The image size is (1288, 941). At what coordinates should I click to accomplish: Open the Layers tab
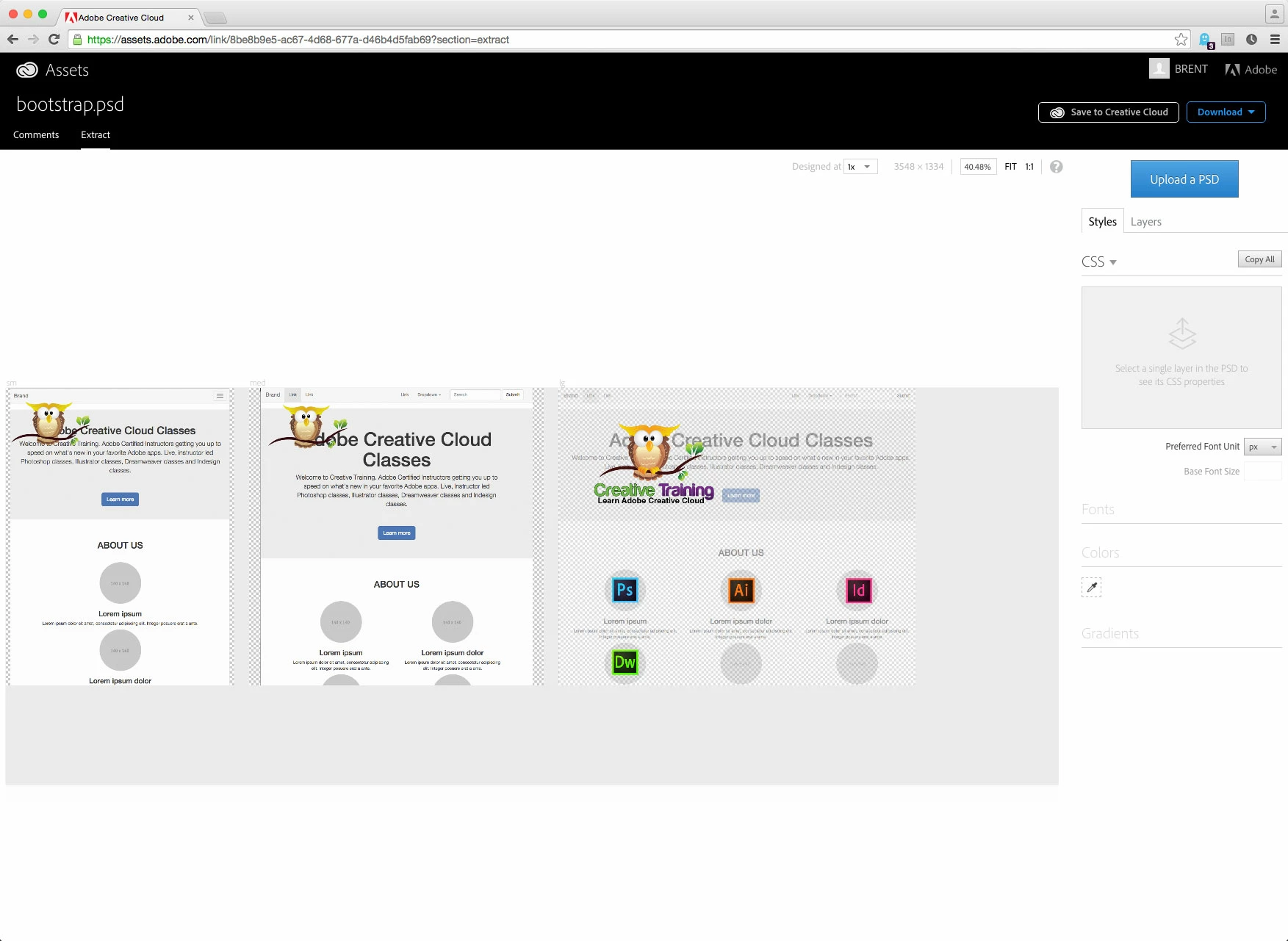tap(1145, 222)
